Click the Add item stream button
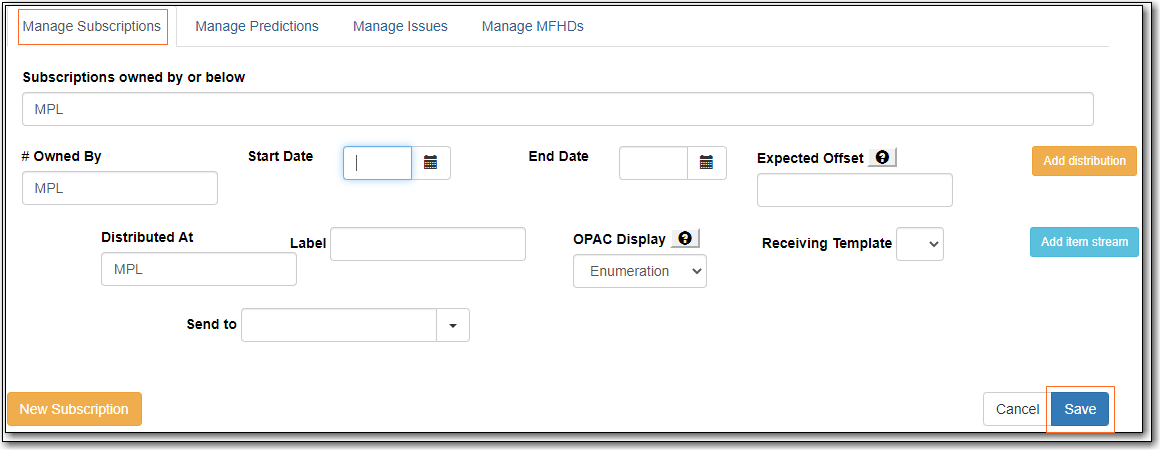1160x450 pixels. 1084,242
